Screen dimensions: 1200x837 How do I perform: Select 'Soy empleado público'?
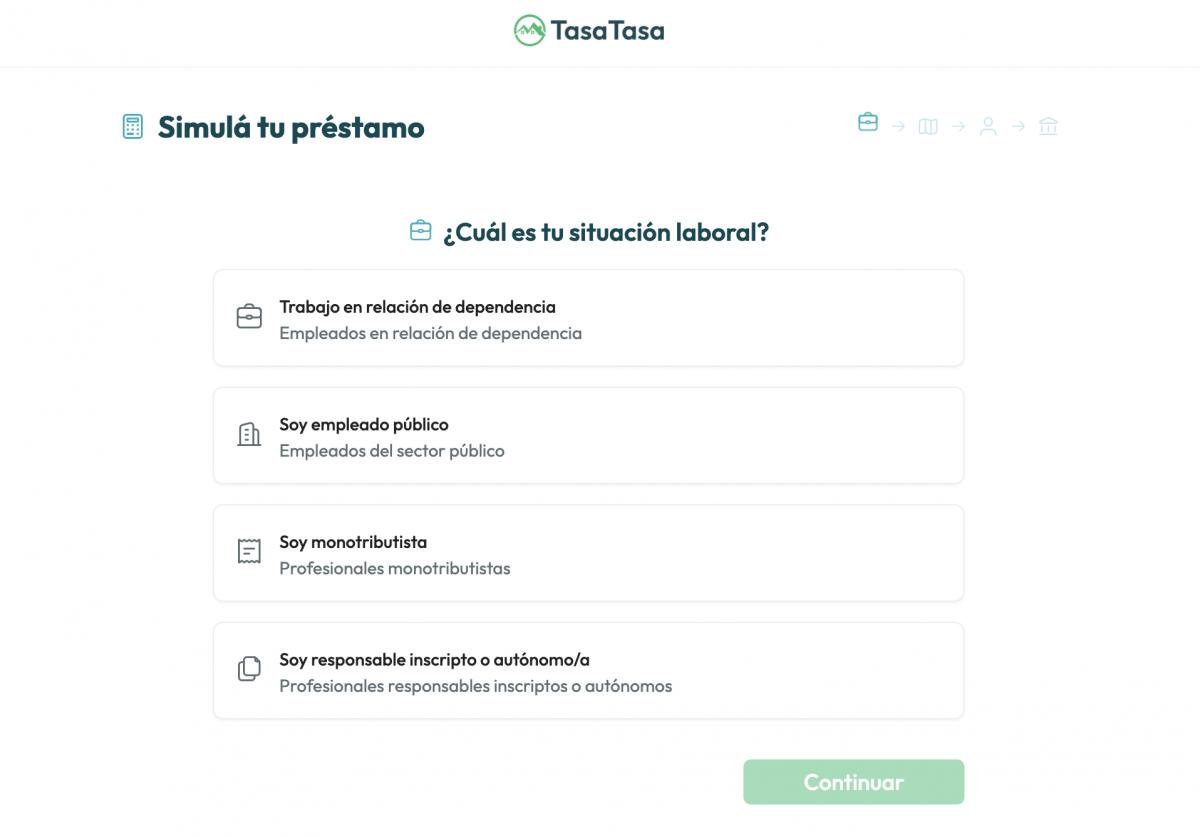[x=587, y=434]
